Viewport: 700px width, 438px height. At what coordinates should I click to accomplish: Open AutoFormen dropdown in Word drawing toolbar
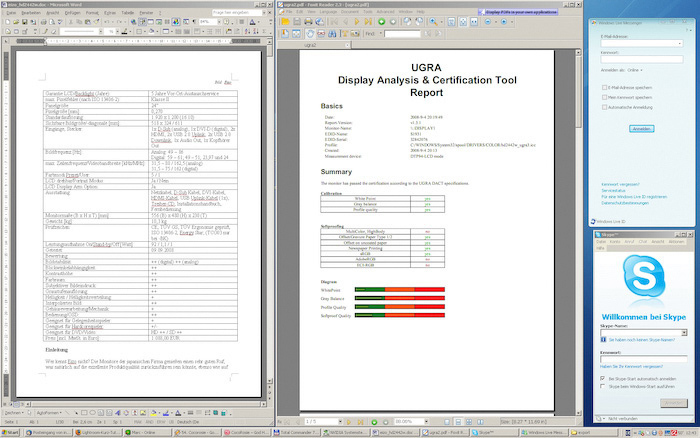(48, 413)
